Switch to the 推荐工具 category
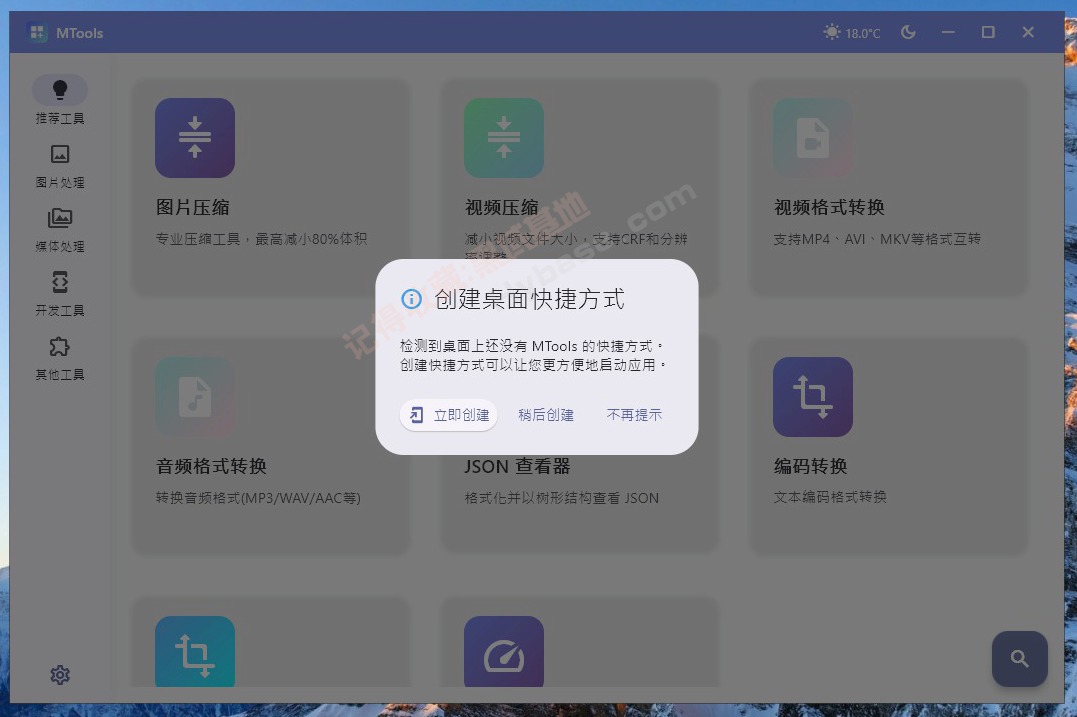 [x=60, y=90]
